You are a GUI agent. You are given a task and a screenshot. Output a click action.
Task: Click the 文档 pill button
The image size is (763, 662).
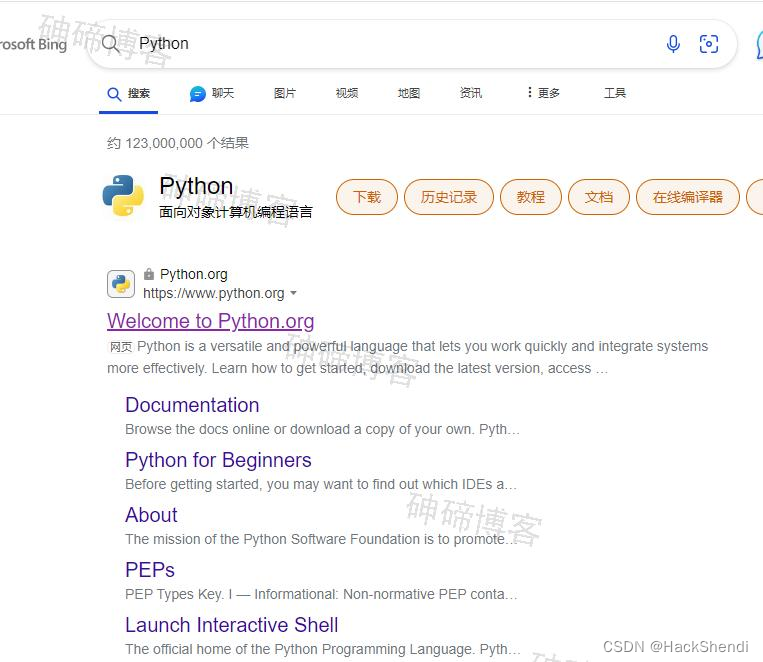point(599,197)
